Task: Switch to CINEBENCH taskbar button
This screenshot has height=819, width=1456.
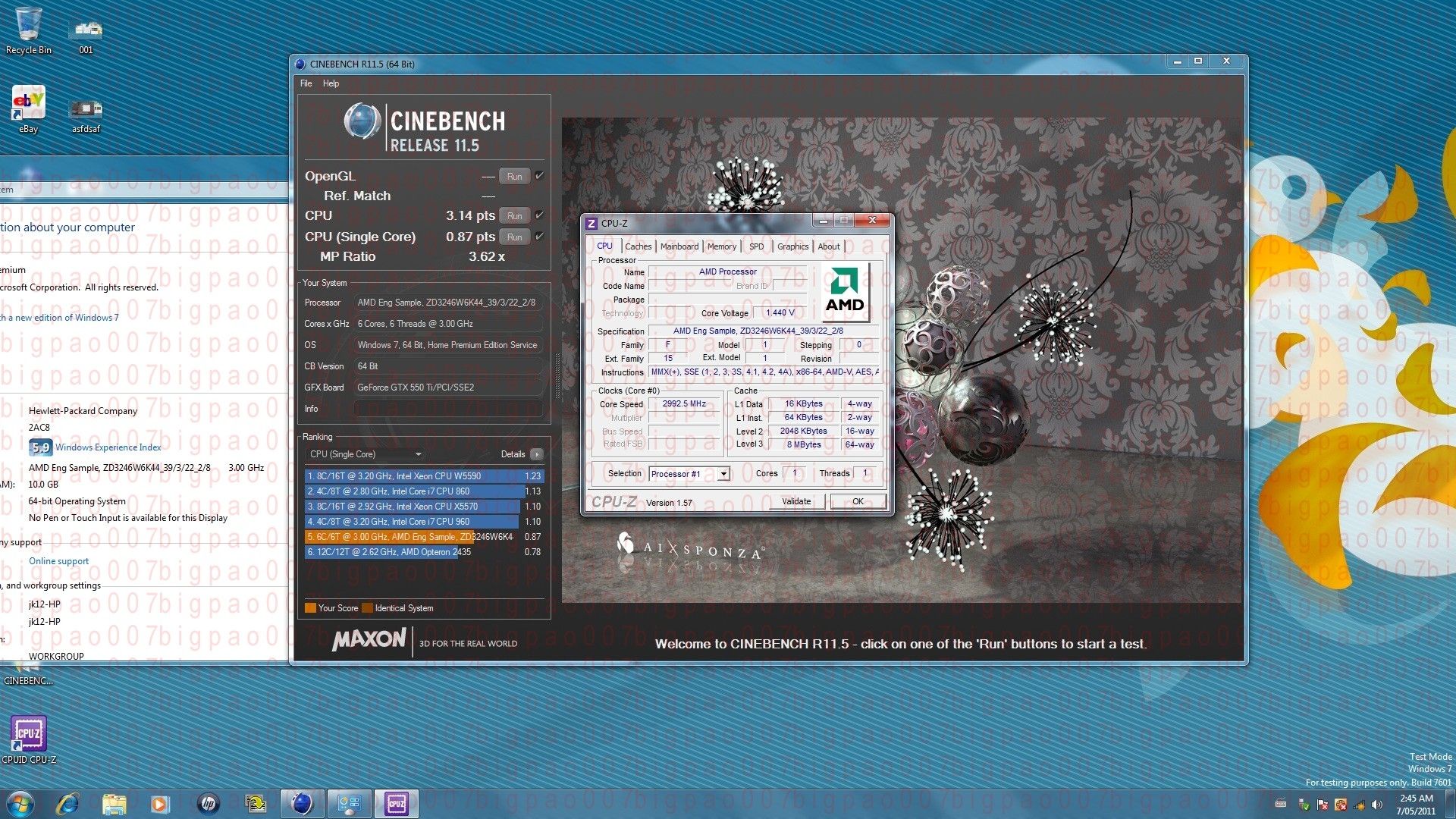Action: pyautogui.click(x=302, y=803)
